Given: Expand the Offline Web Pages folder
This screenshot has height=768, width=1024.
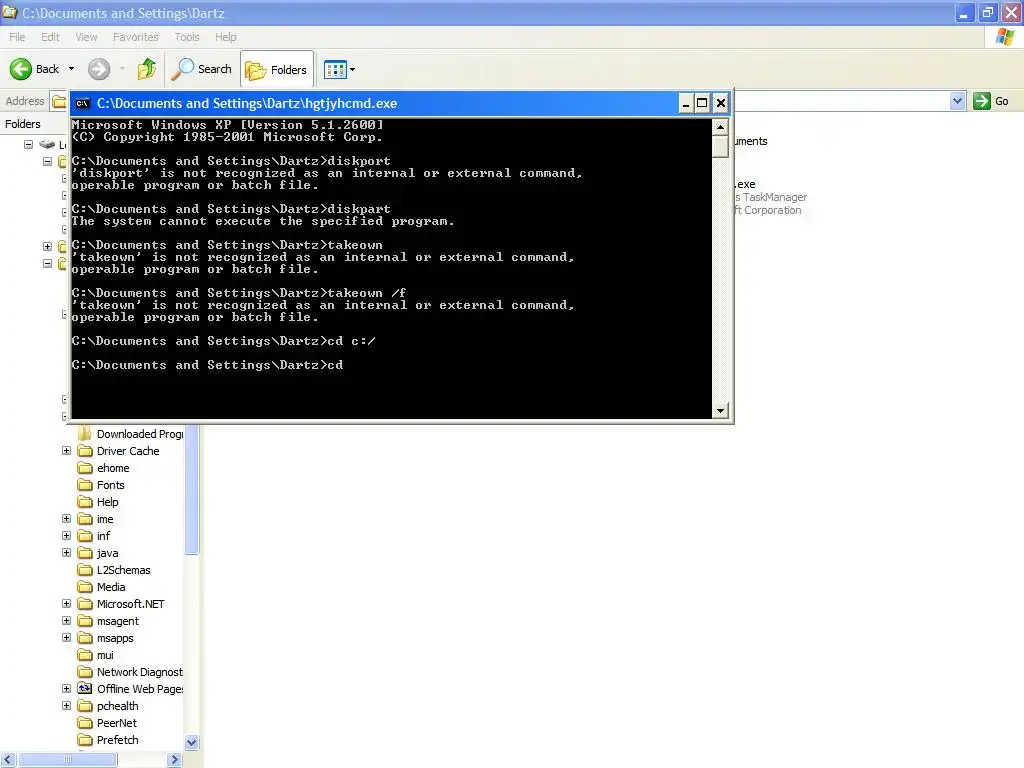Looking at the screenshot, I should point(67,688).
